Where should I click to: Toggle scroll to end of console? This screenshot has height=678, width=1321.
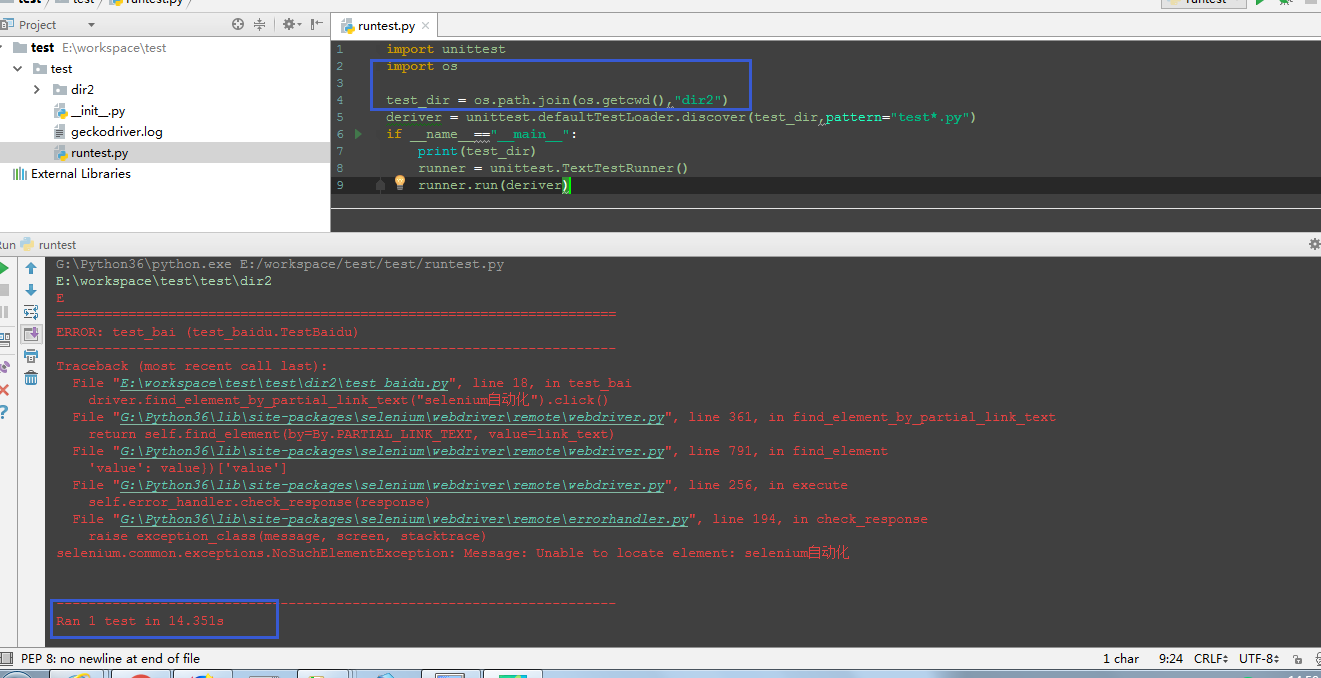click(x=31, y=334)
